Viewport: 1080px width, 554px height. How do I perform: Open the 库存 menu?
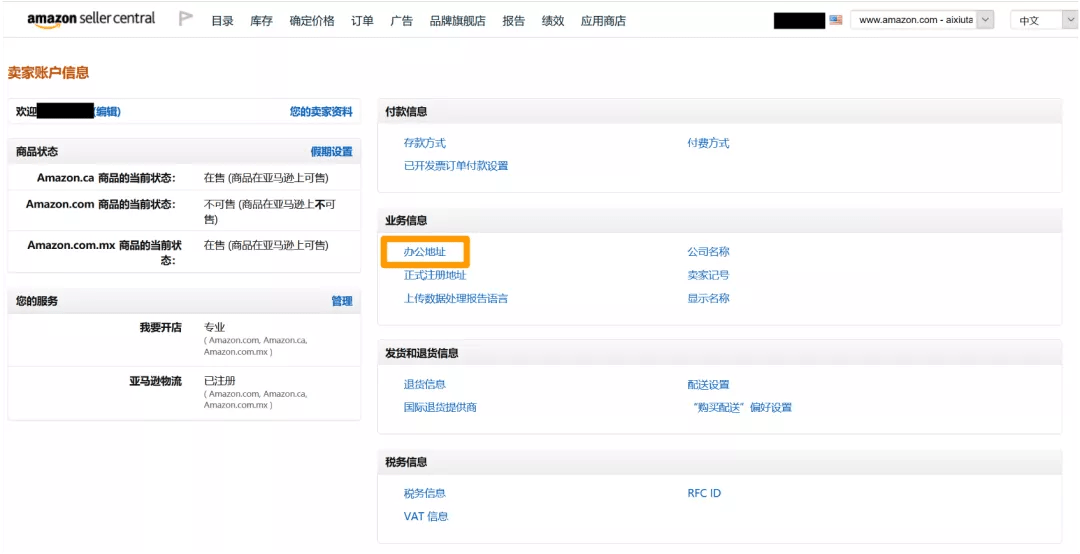pyautogui.click(x=261, y=21)
